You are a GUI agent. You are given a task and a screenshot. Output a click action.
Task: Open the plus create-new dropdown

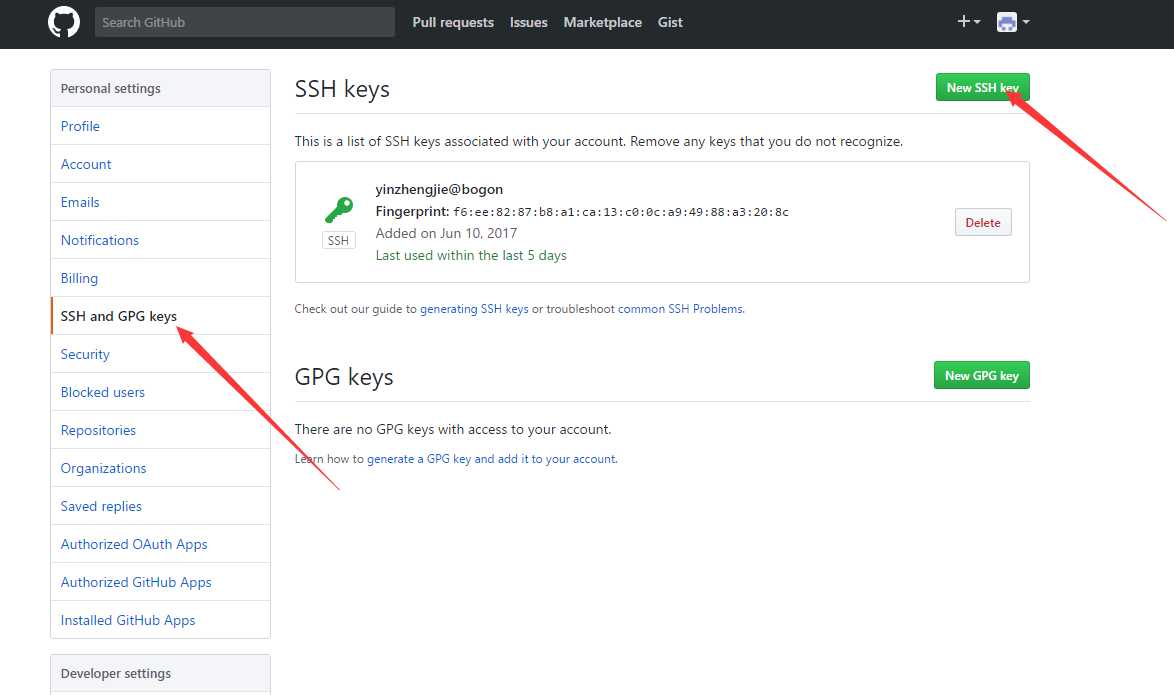click(968, 22)
